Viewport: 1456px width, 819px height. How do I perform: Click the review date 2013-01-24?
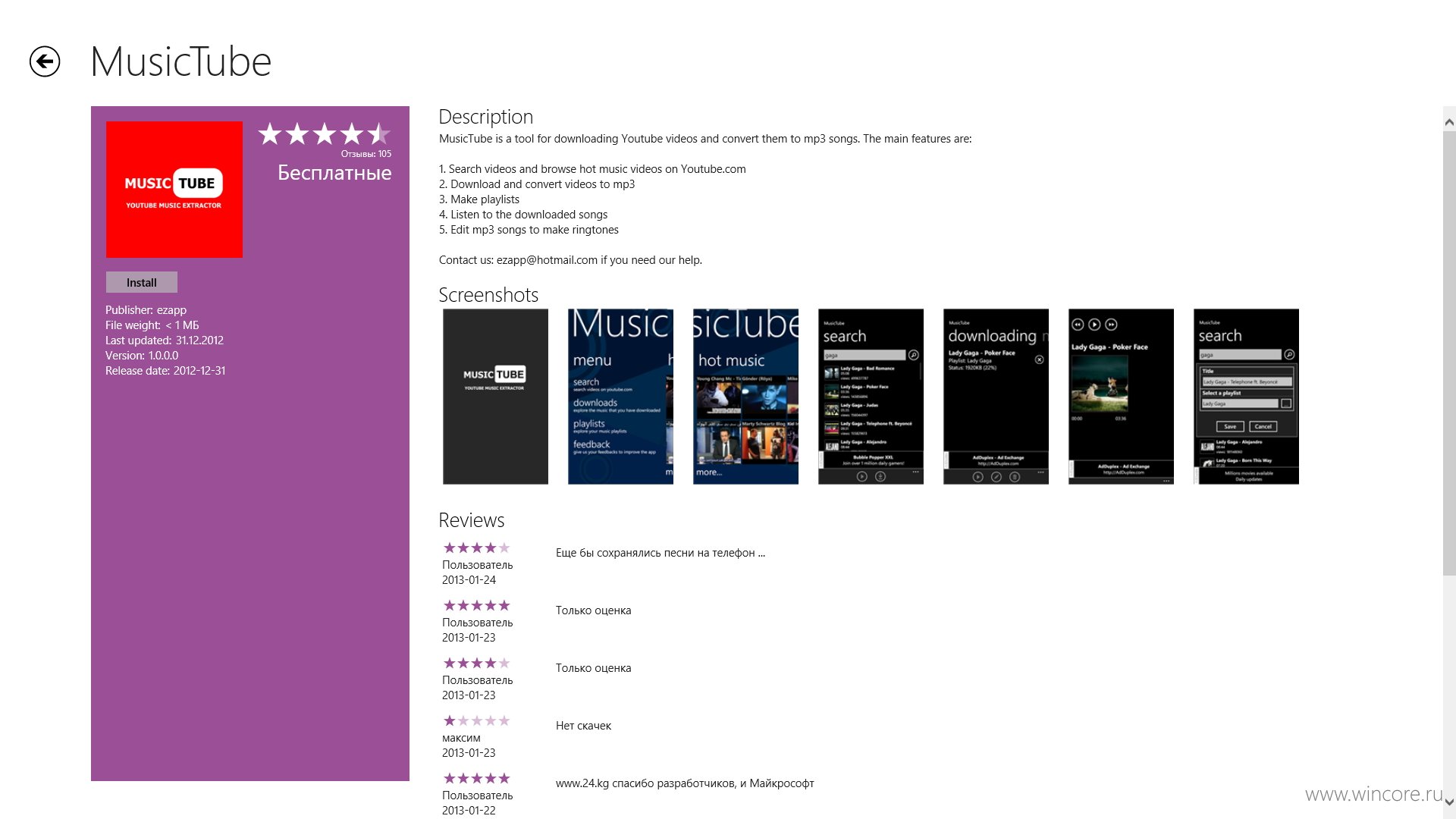(x=469, y=580)
